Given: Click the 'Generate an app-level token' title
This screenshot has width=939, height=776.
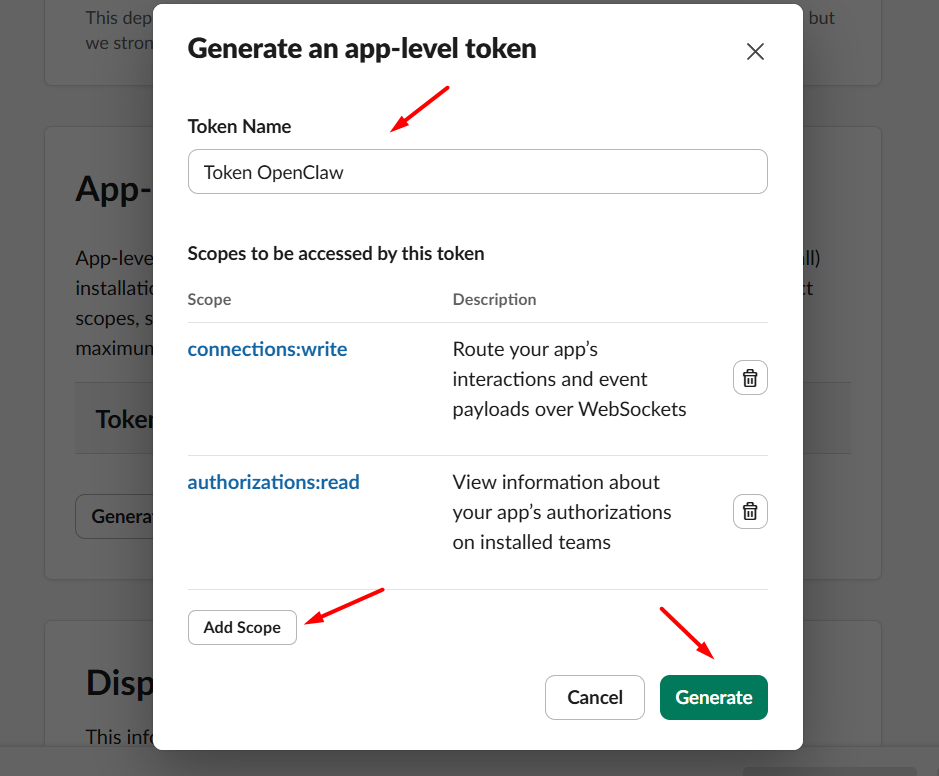Looking at the screenshot, I should 362,48.
